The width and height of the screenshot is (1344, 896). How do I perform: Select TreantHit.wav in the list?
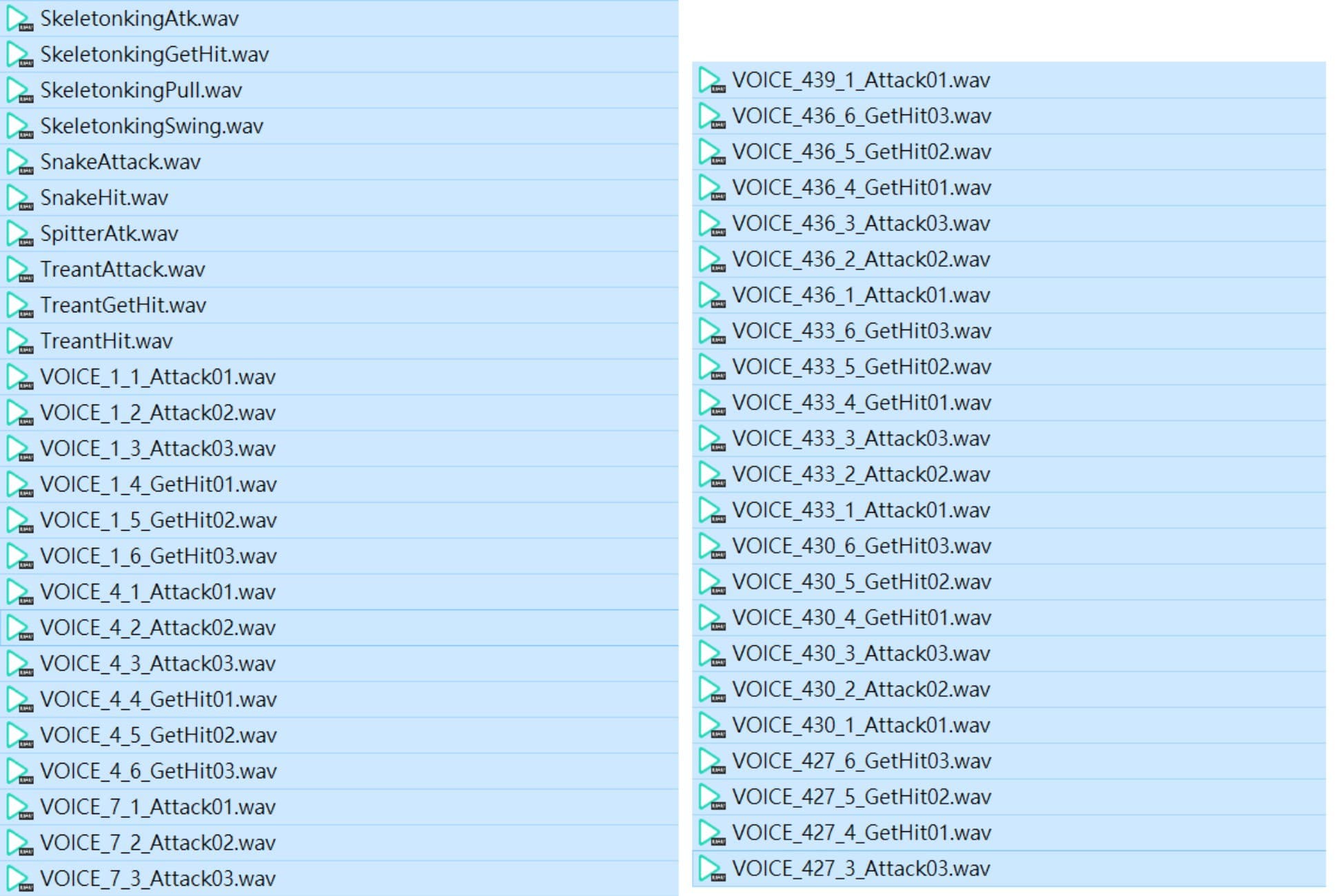pos(106,341)
